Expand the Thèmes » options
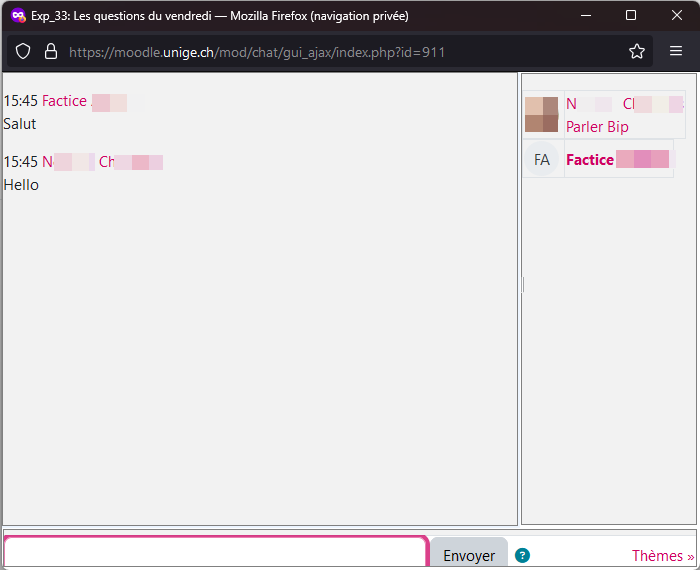This screenshot has width=700, height=570. coord(662,556)
